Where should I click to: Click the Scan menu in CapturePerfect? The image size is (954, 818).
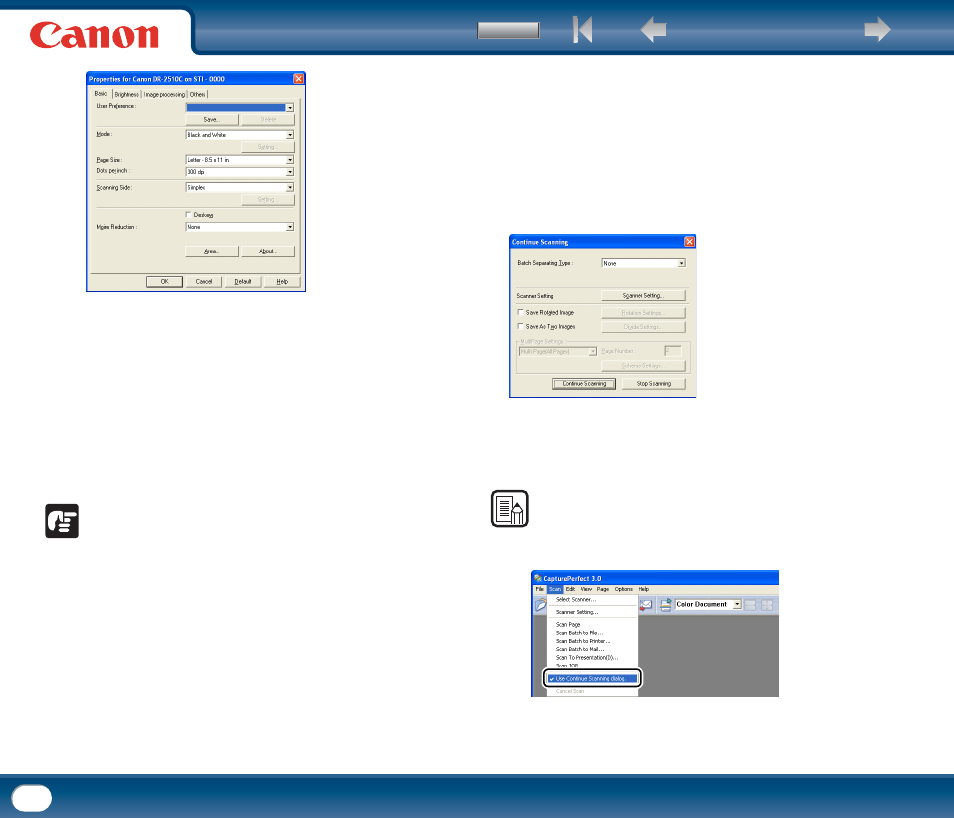(555, 589)
